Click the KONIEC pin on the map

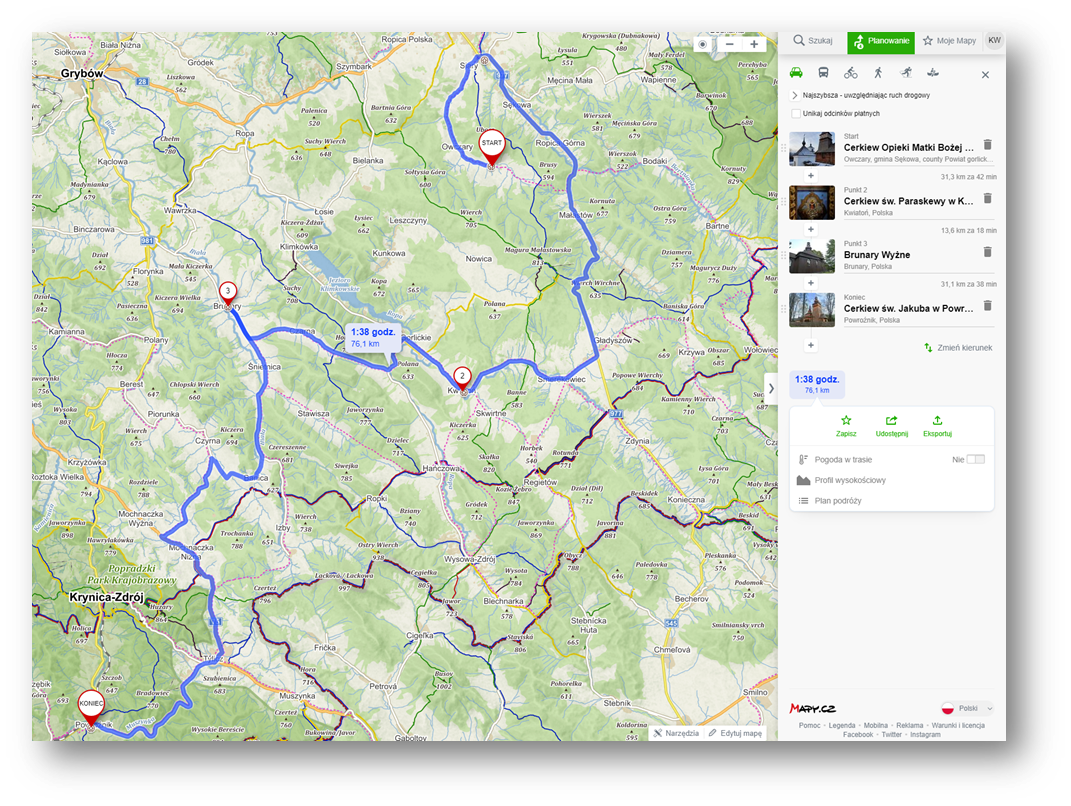[91, 706]
